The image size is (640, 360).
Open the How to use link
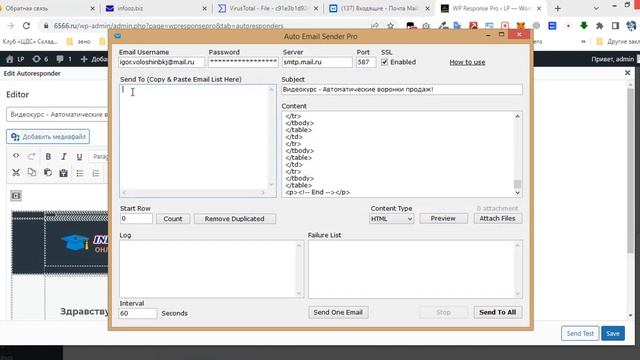point(467,62)
